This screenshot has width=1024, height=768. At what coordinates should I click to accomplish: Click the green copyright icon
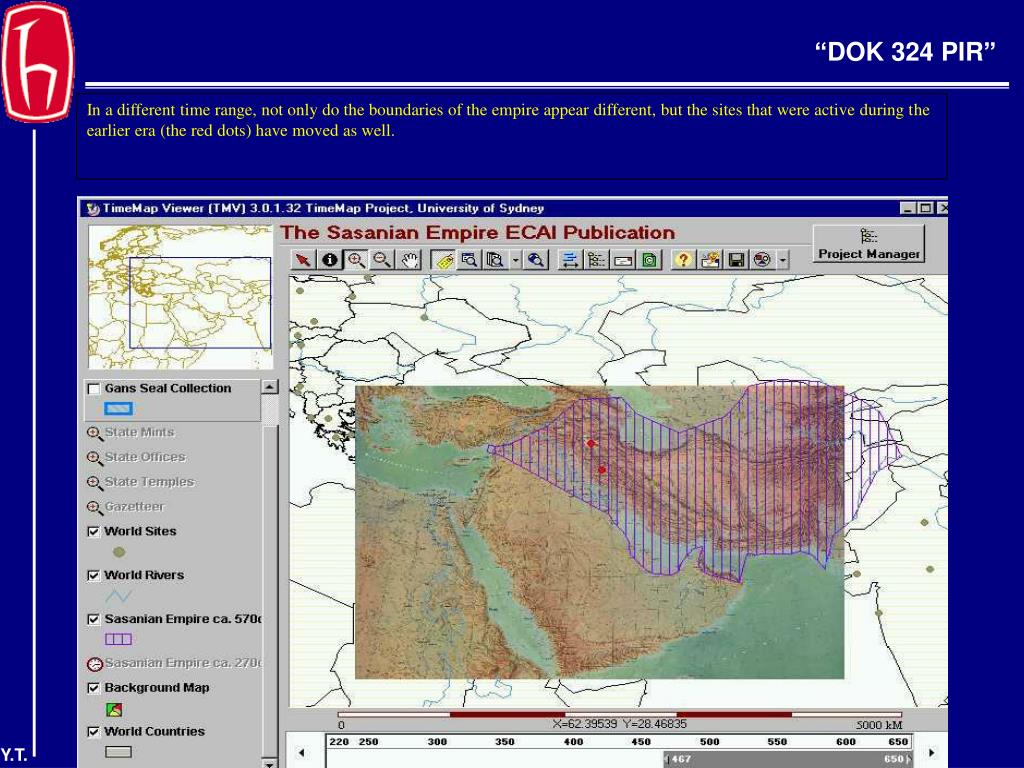[649, 260]
